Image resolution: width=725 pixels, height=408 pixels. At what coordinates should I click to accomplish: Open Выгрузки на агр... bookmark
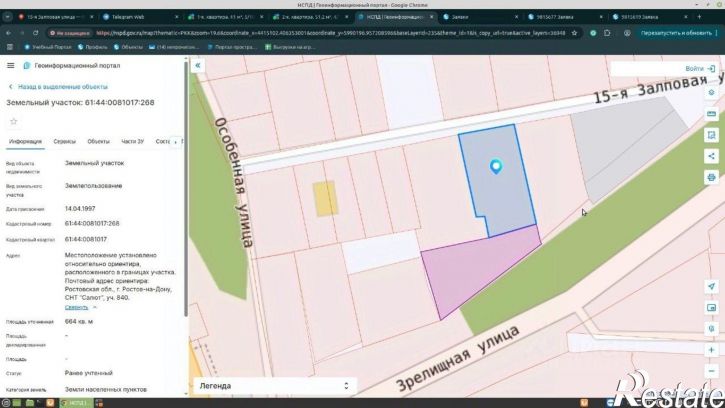tap(290, 47)
